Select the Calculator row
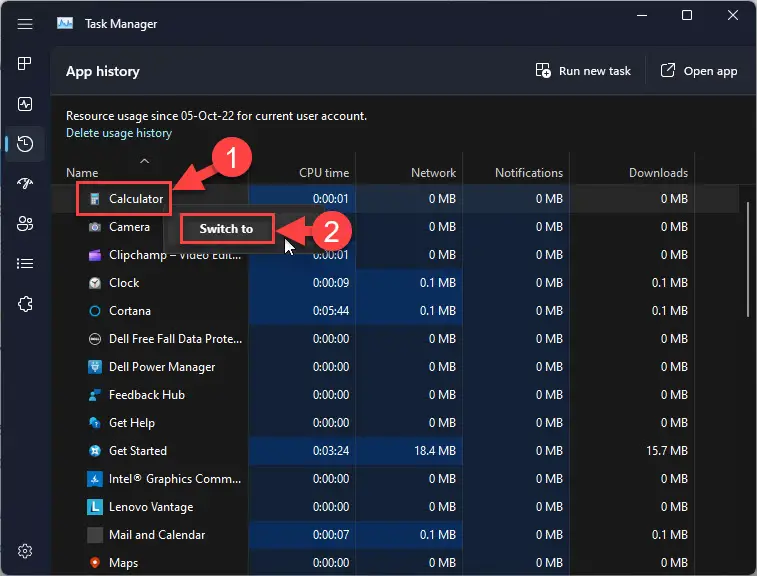This screenshot has height=576, width=757. pos(395,198)
